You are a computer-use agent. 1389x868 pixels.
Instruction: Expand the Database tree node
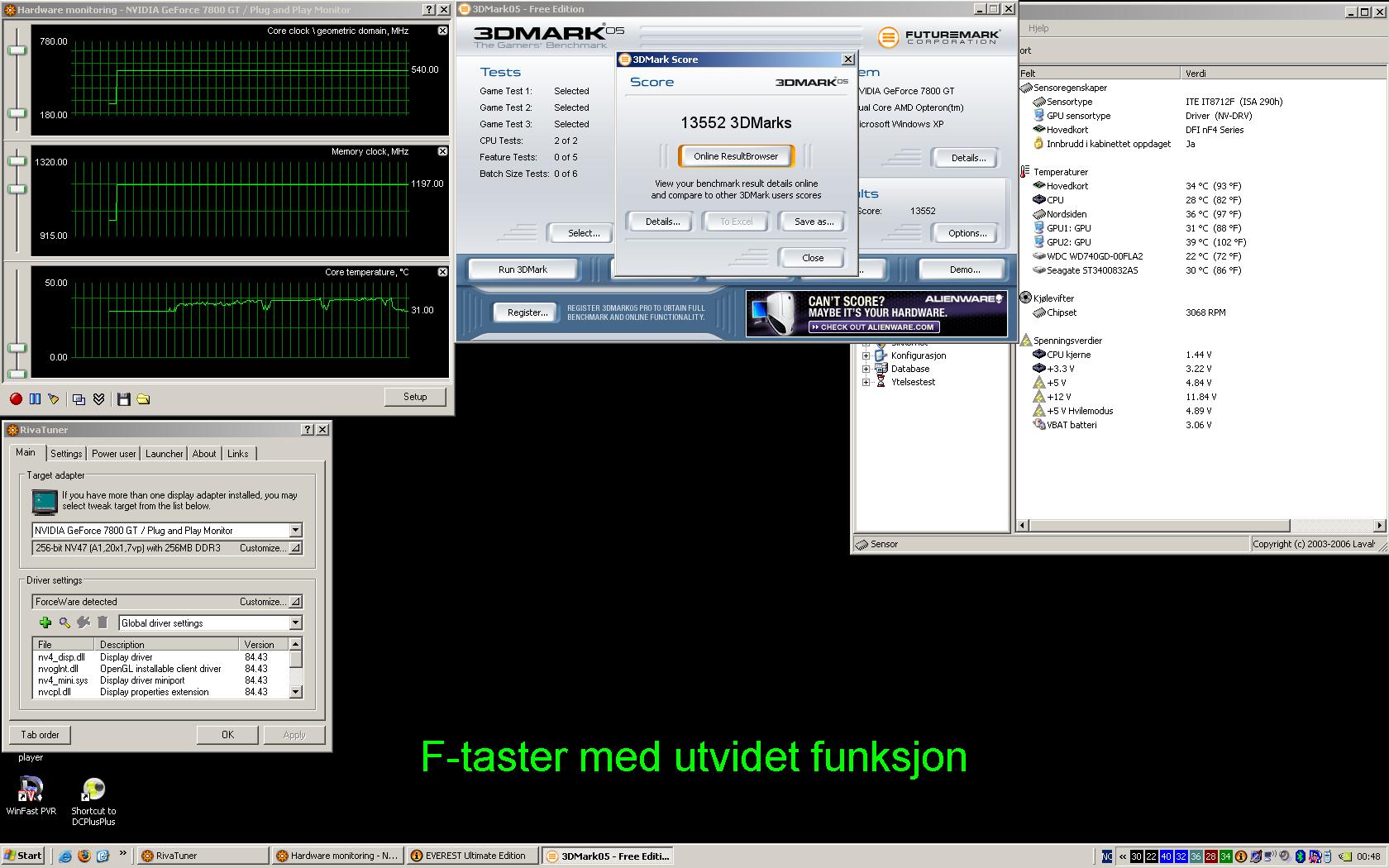(866, 369)
